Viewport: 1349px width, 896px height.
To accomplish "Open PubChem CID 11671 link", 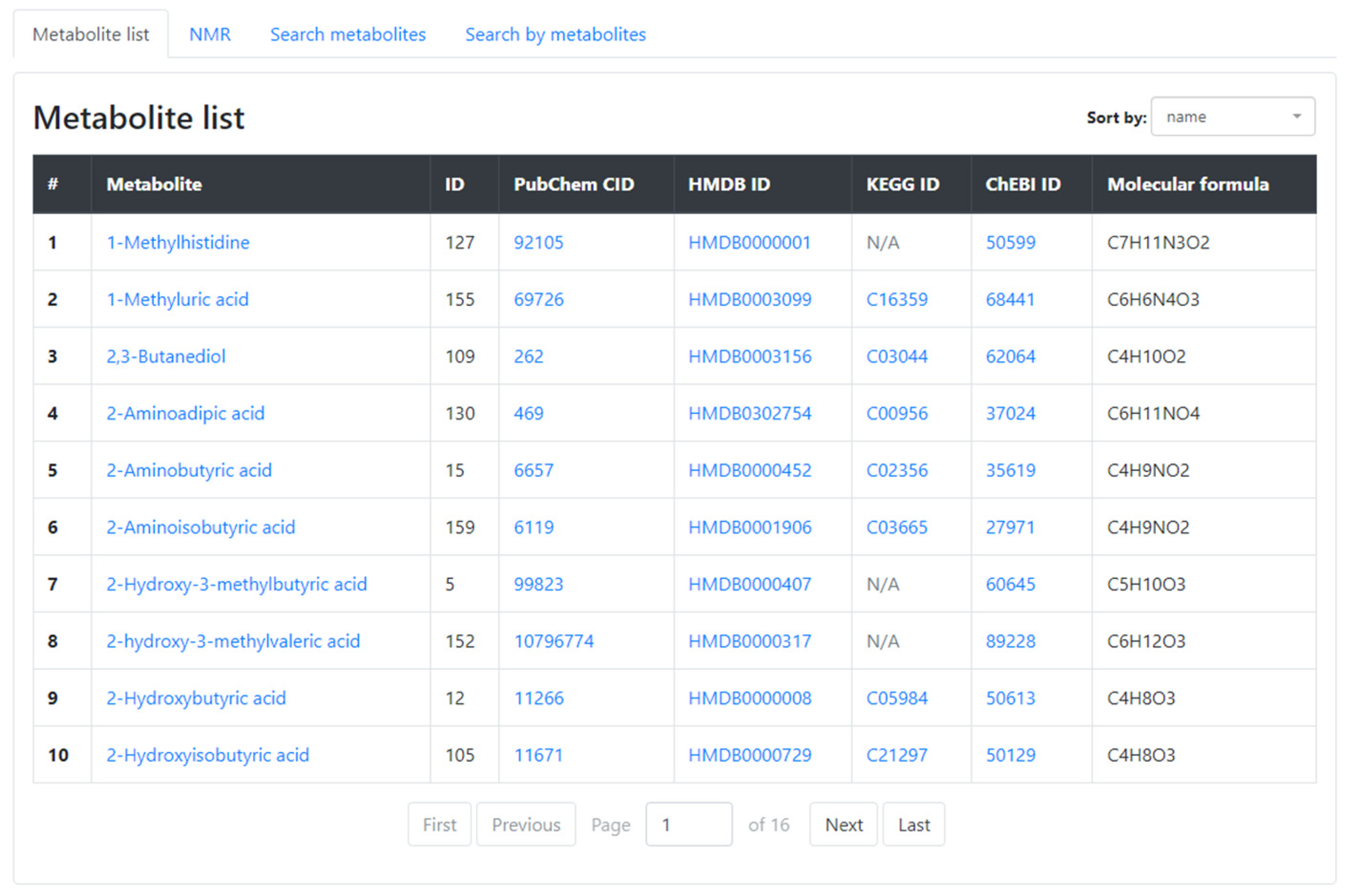I will 539,755.
